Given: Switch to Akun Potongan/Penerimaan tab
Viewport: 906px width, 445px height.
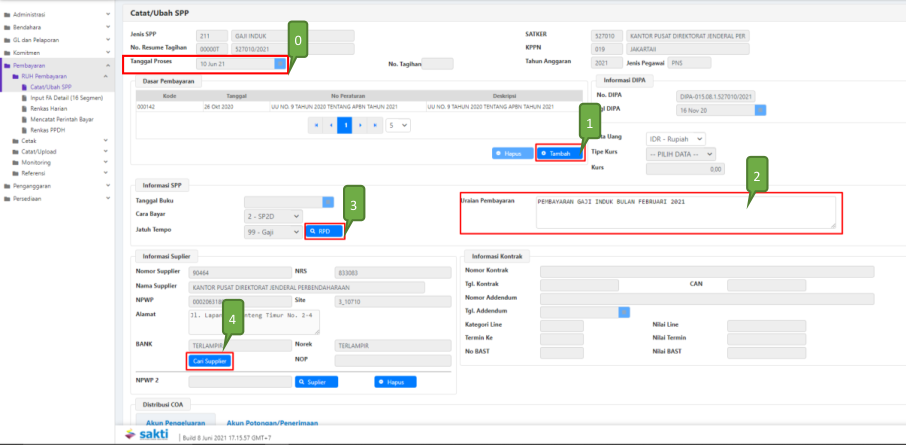Looking at the screenshot, I should pyautogui.click(x=272, y=424).
